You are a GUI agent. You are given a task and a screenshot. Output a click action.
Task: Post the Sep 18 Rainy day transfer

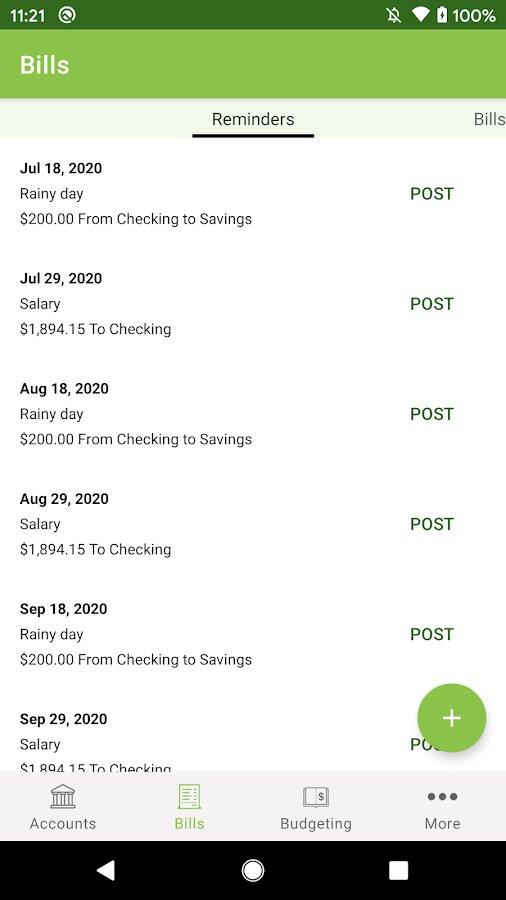(432, 635)
